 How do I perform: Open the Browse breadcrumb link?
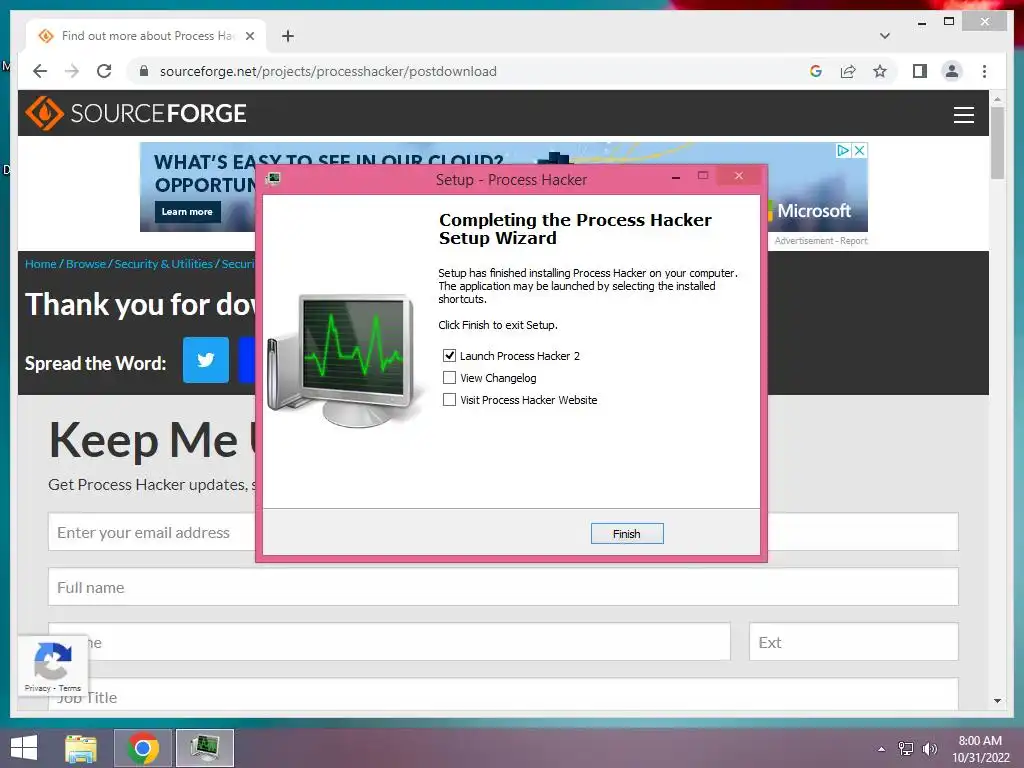coord(86,264)
